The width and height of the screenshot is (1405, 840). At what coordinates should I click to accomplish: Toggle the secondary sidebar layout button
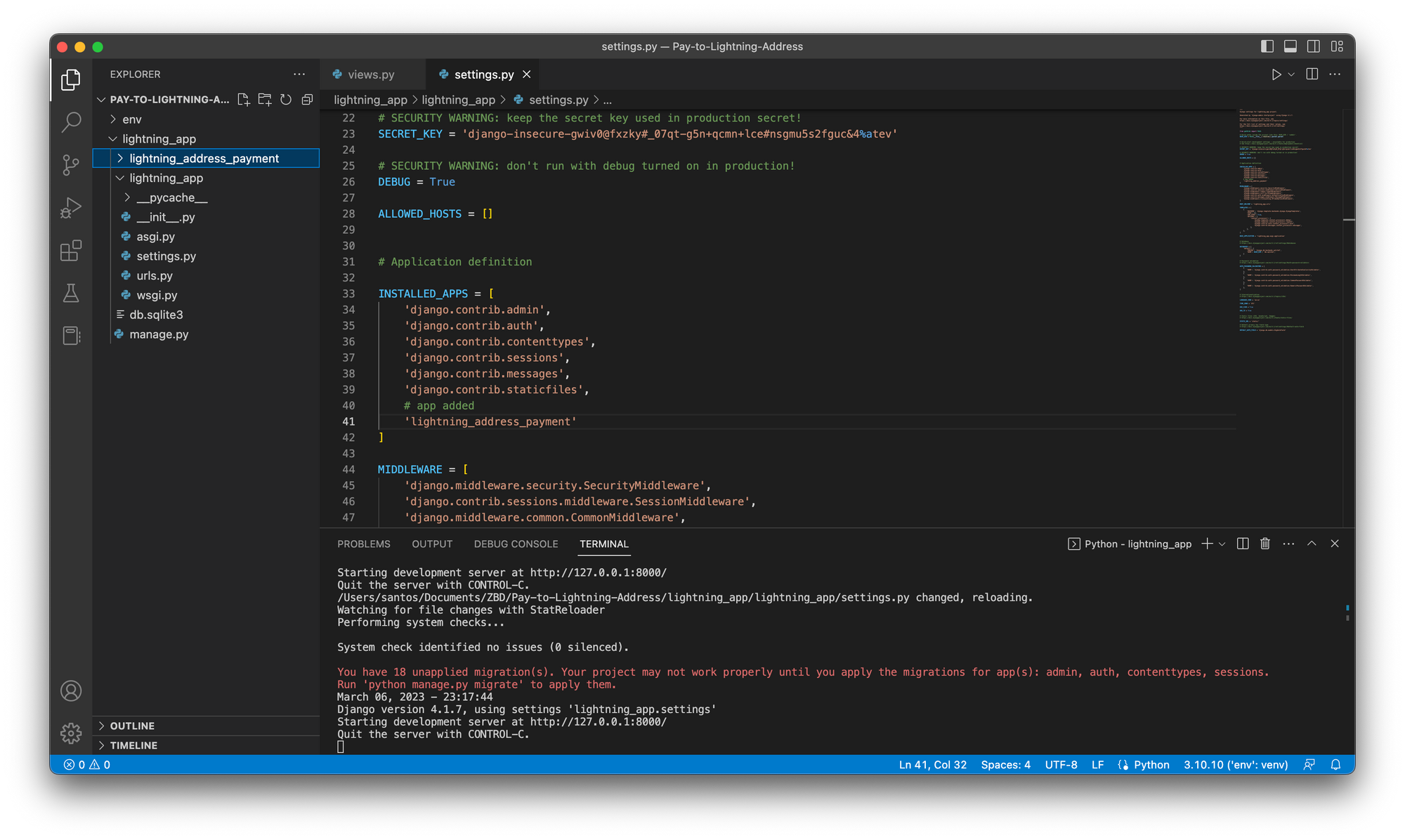click(1314, 46)
